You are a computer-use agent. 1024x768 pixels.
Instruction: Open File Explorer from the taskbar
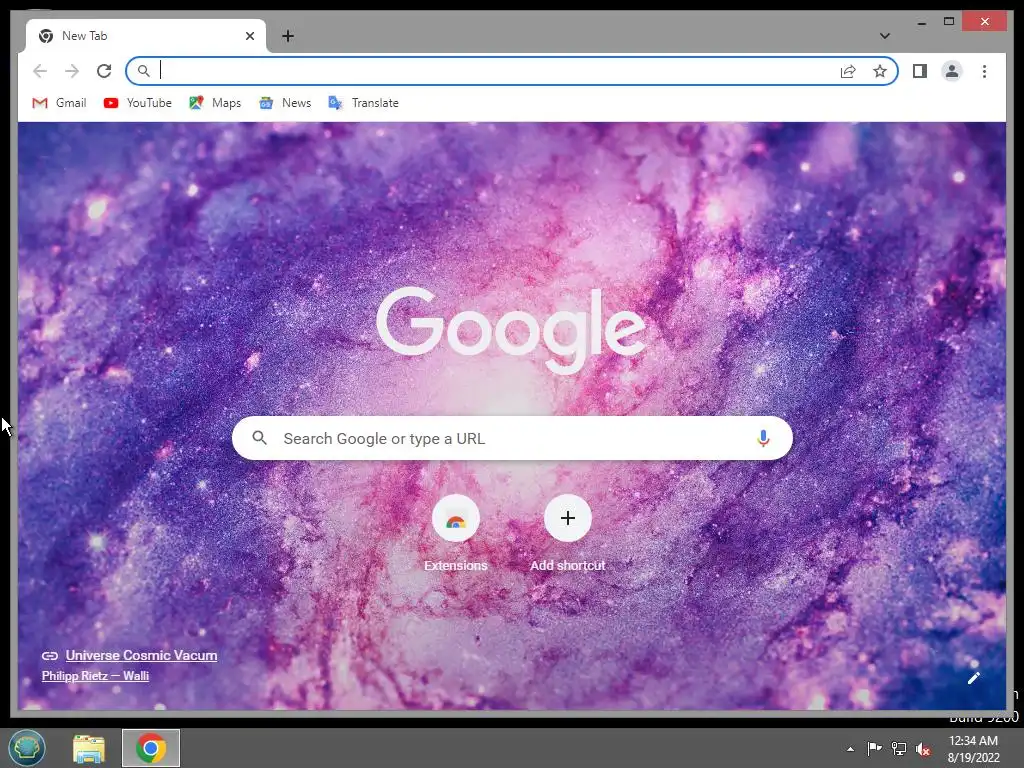tap(89, 748)
